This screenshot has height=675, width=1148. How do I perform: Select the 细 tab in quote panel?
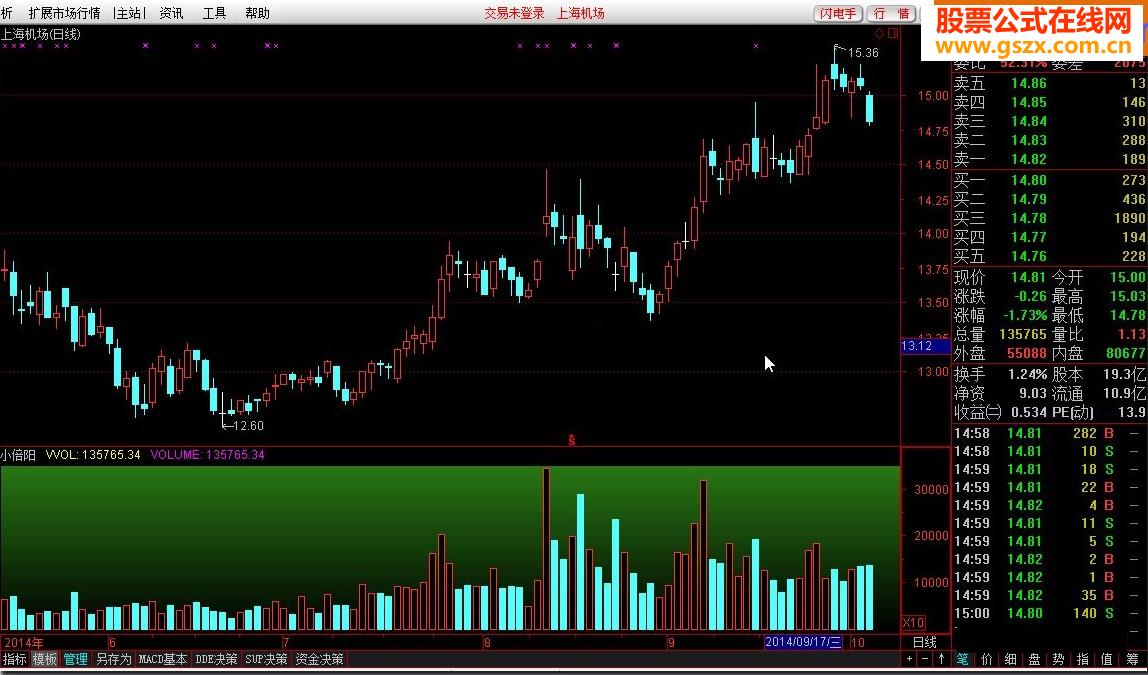pyautogui.click(x=1011, y=660)
